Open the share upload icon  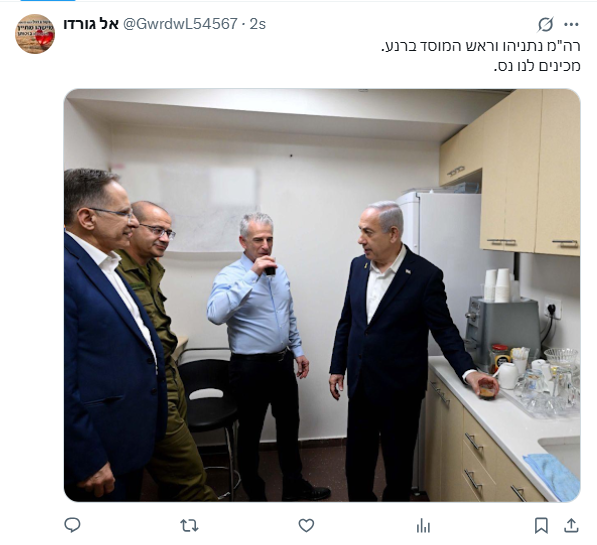571,526
